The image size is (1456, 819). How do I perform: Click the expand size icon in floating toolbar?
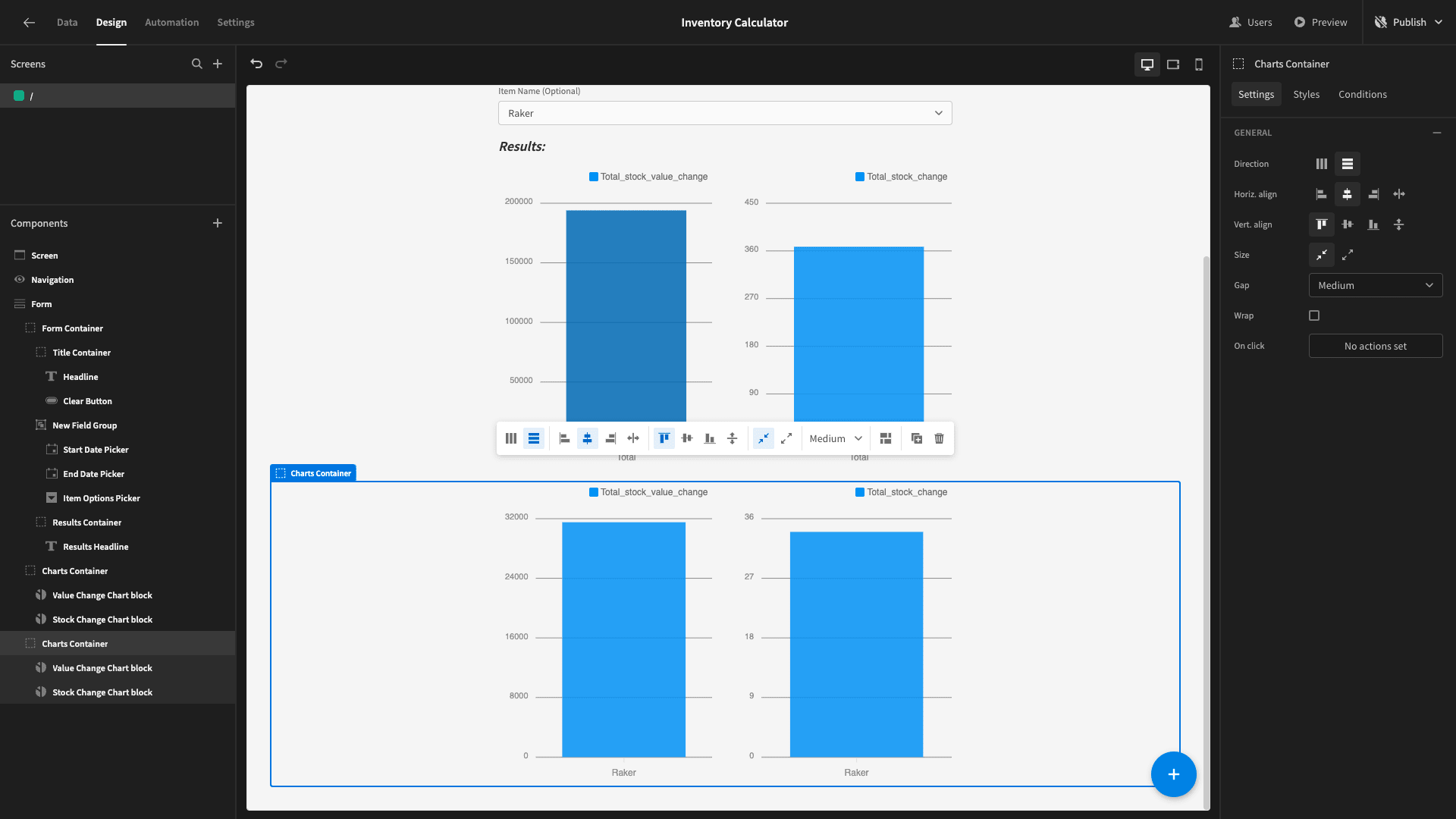click(786, 438)
